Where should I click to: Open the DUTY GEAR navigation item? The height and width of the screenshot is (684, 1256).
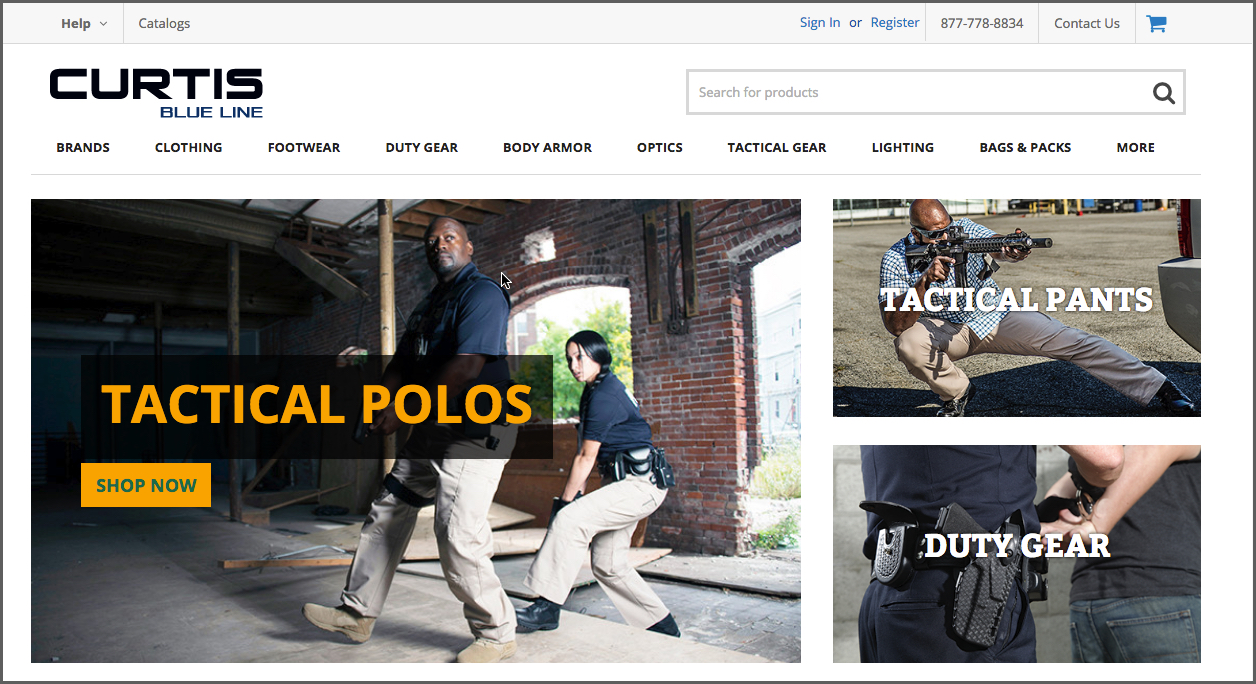(x=421, y=147)
